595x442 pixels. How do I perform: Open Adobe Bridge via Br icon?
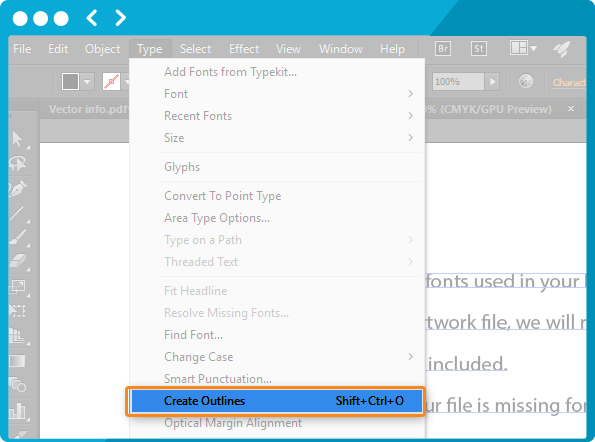click(442, 49)
